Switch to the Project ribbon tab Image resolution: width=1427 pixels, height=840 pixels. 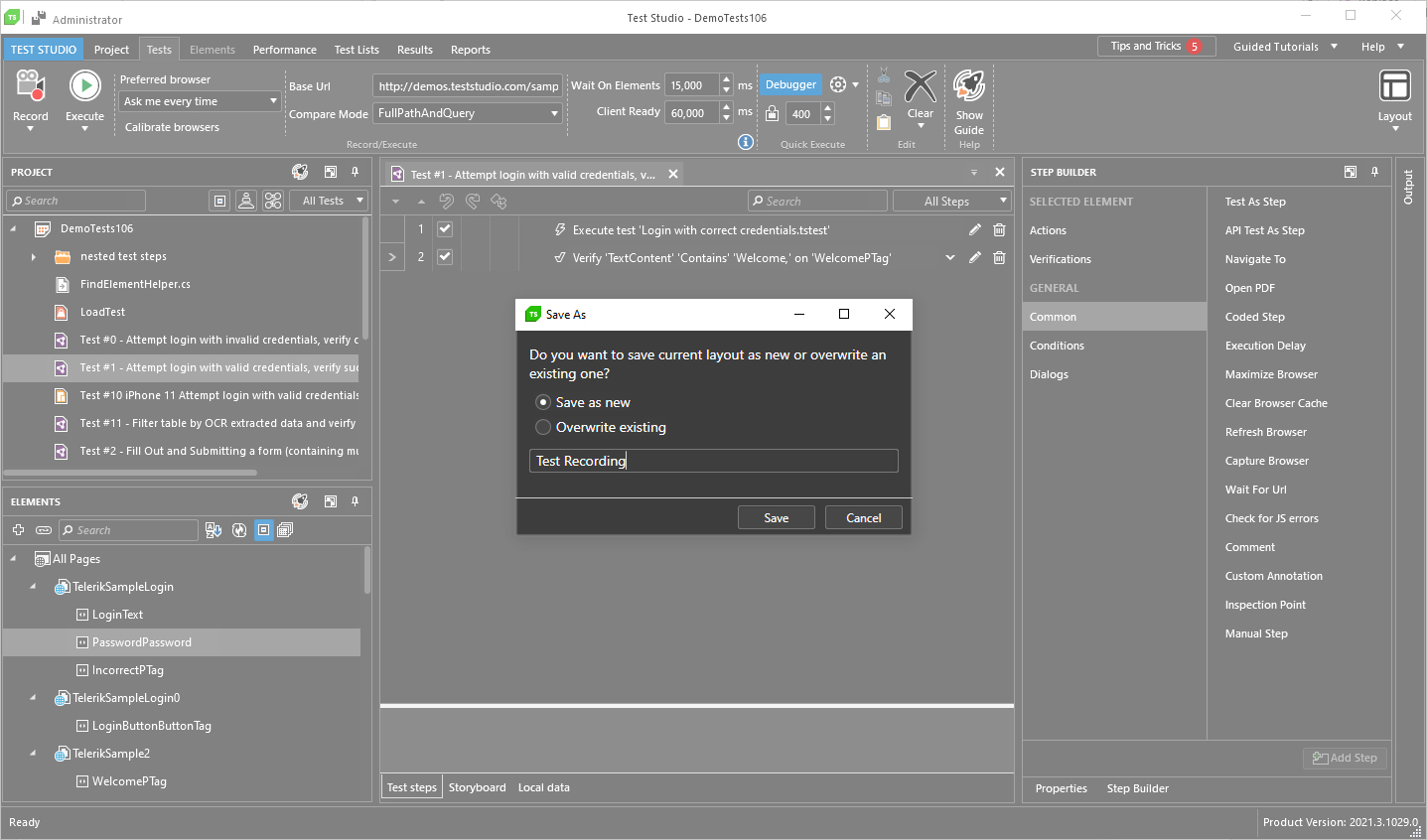(111, 50)
